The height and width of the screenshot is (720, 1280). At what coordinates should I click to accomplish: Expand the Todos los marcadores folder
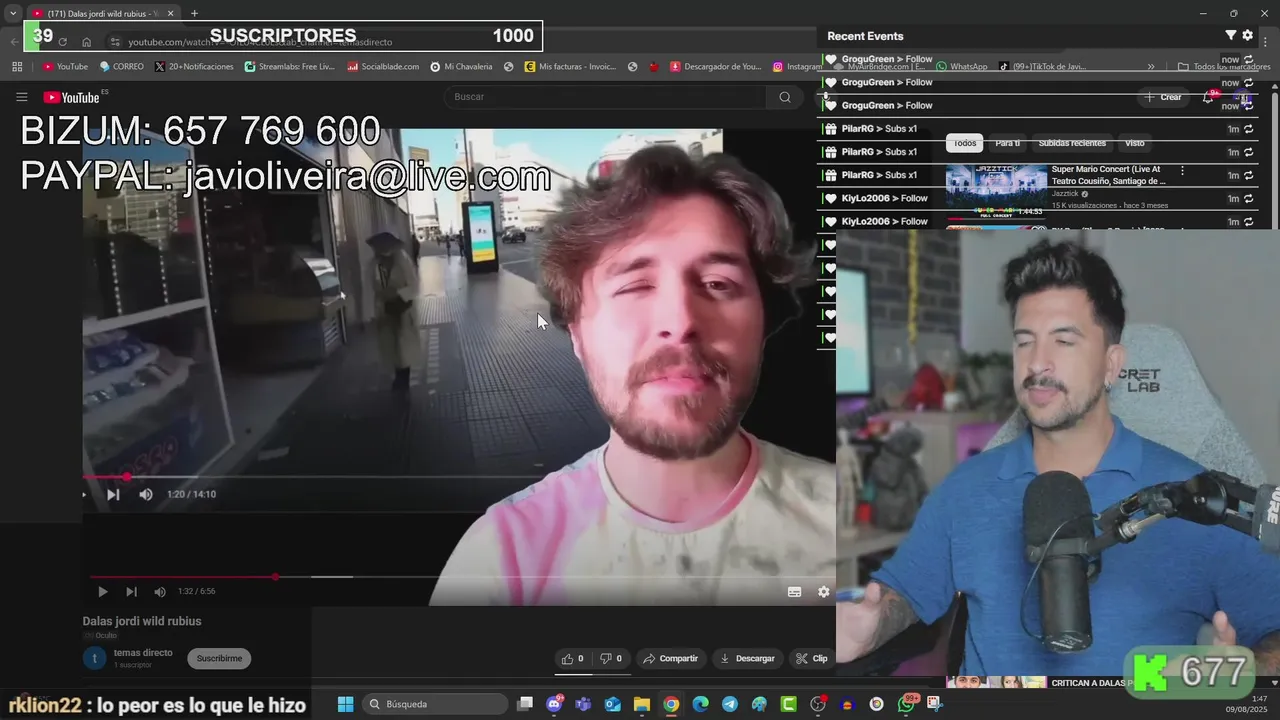pyautogui.click(x=1224, y=67)
